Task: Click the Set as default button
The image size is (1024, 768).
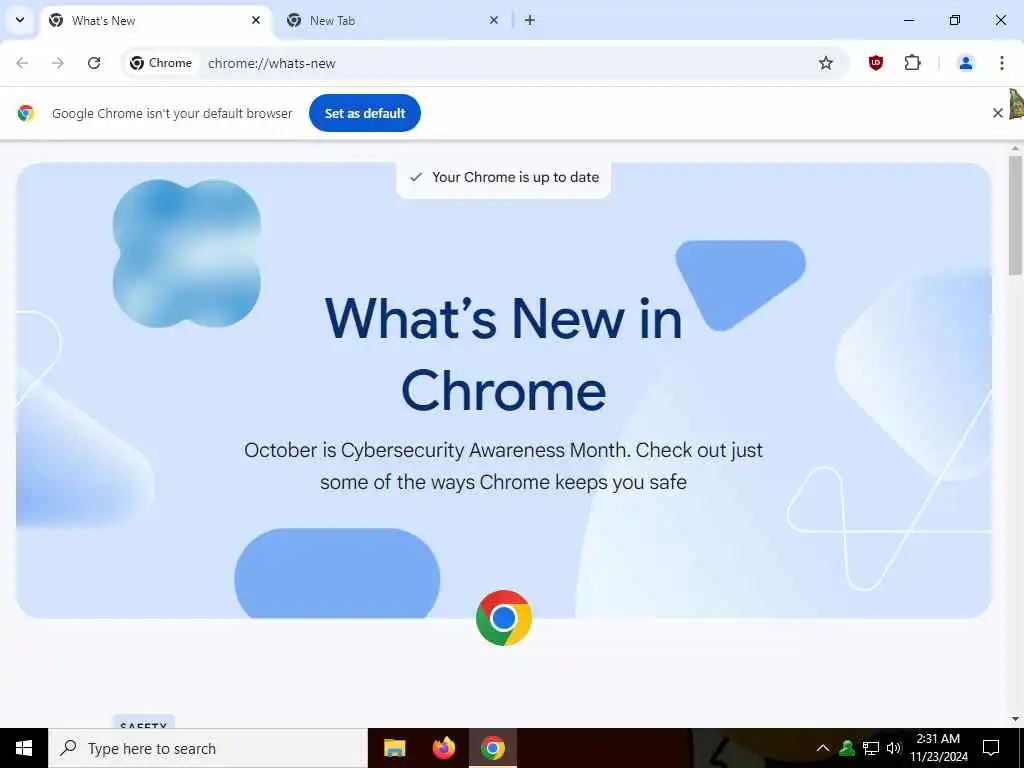Action: pos(364,113)
